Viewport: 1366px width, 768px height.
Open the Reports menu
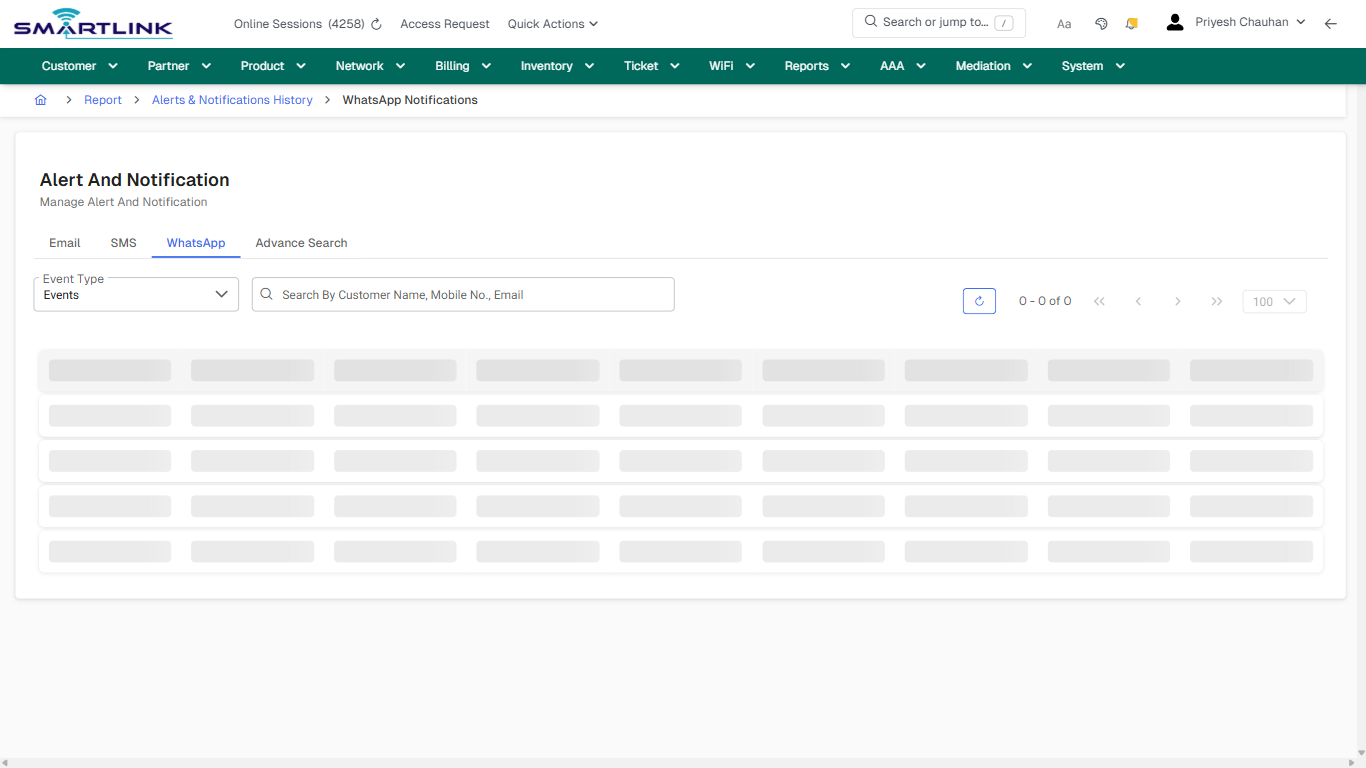point(814,65)
